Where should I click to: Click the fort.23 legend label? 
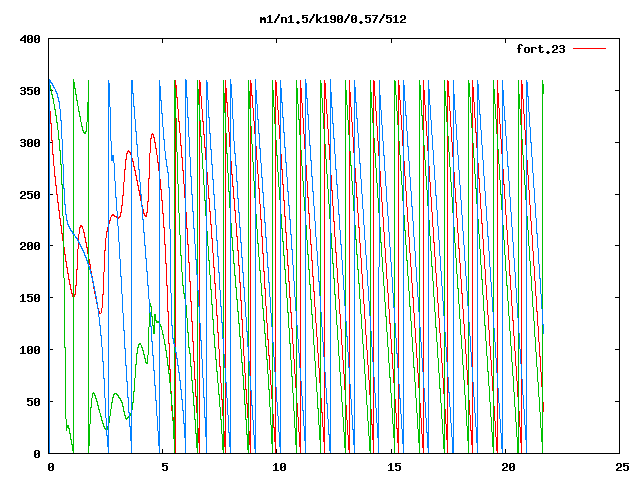click(540, 49)
